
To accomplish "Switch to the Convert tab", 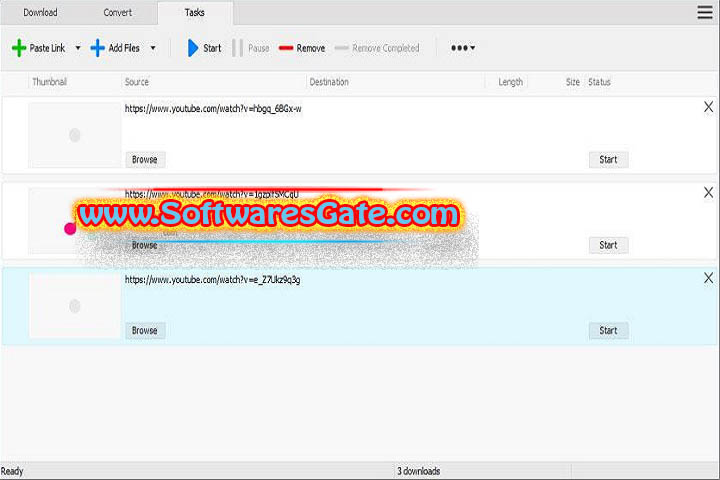I will [118, 12].
